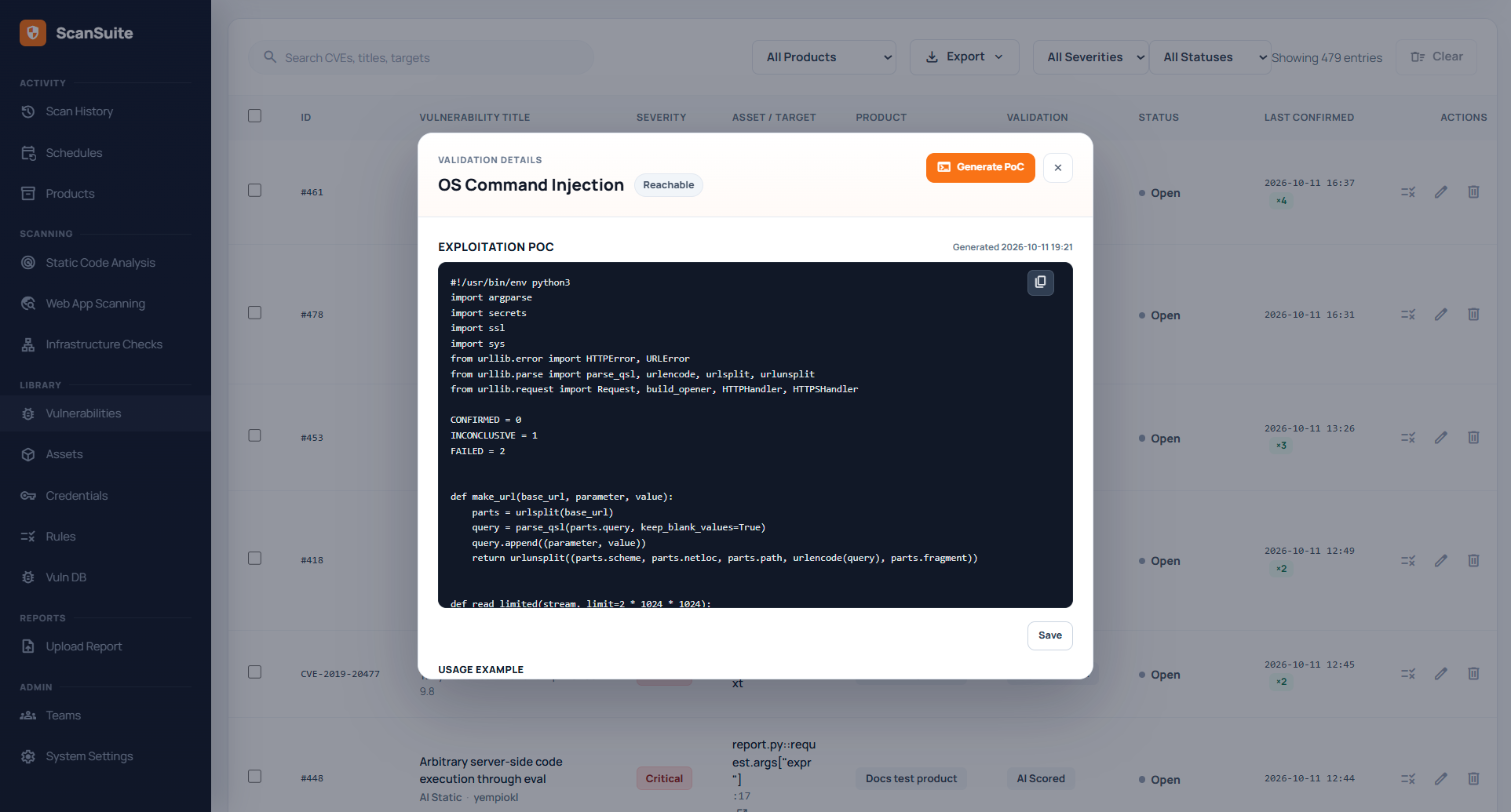
Task: Click the Vulnerabilities bug icon
Action: [28, 414]
